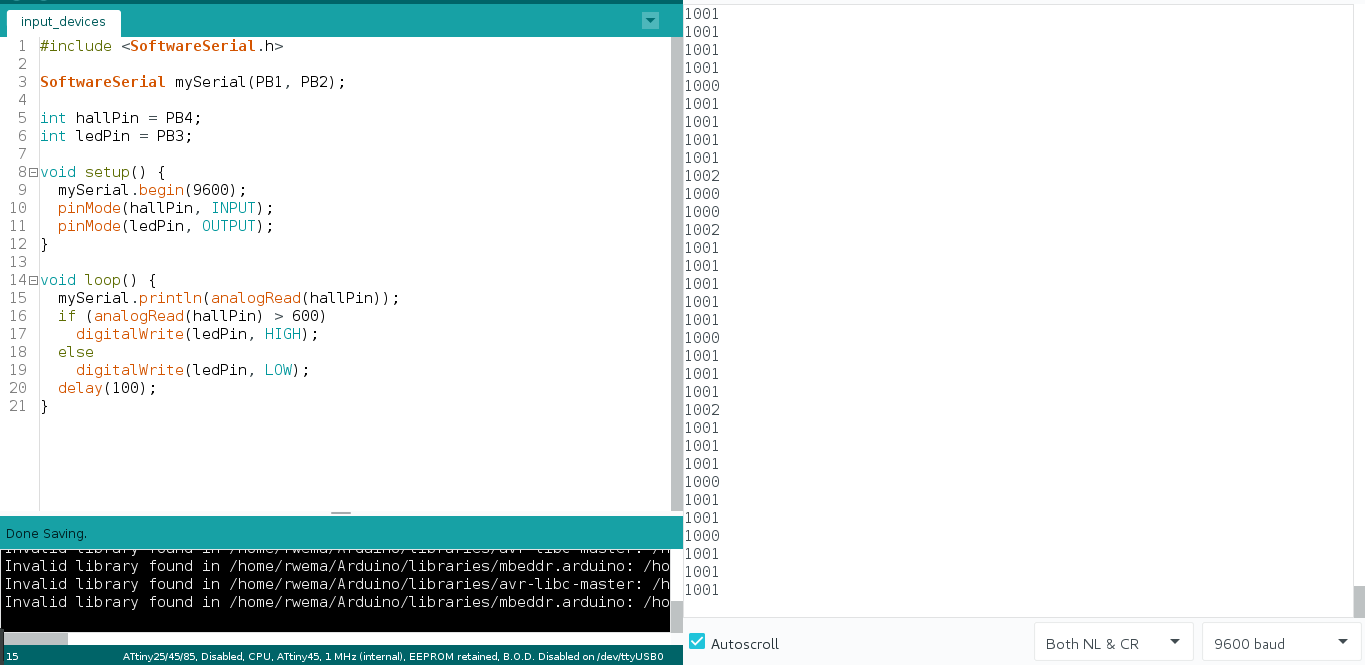Collapse the setup function fold marker
Viewport: 1365px width, 665px height.
pos(32,171)
